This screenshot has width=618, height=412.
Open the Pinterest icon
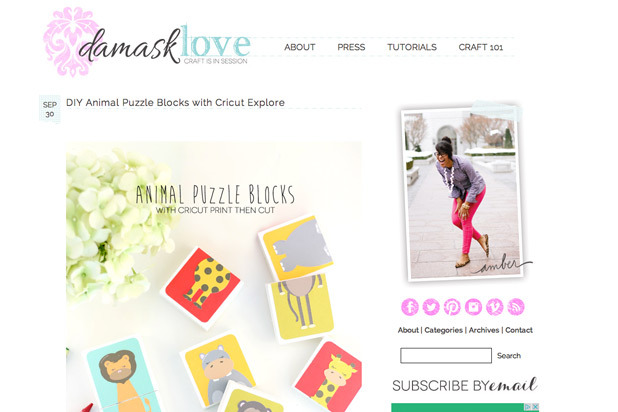452,307
